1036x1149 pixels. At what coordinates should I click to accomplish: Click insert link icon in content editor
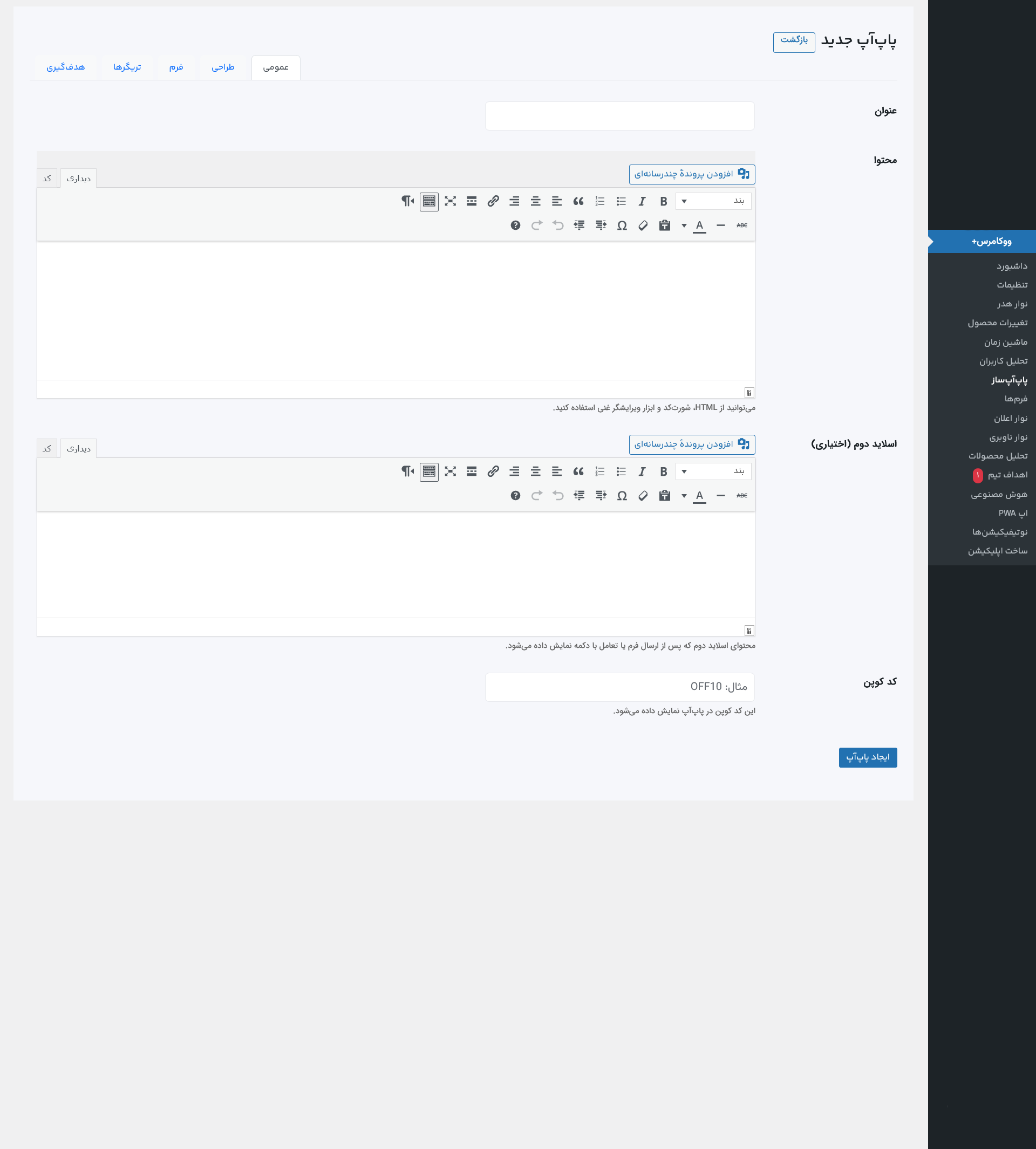pyautogui.click(x=493, y=201)
